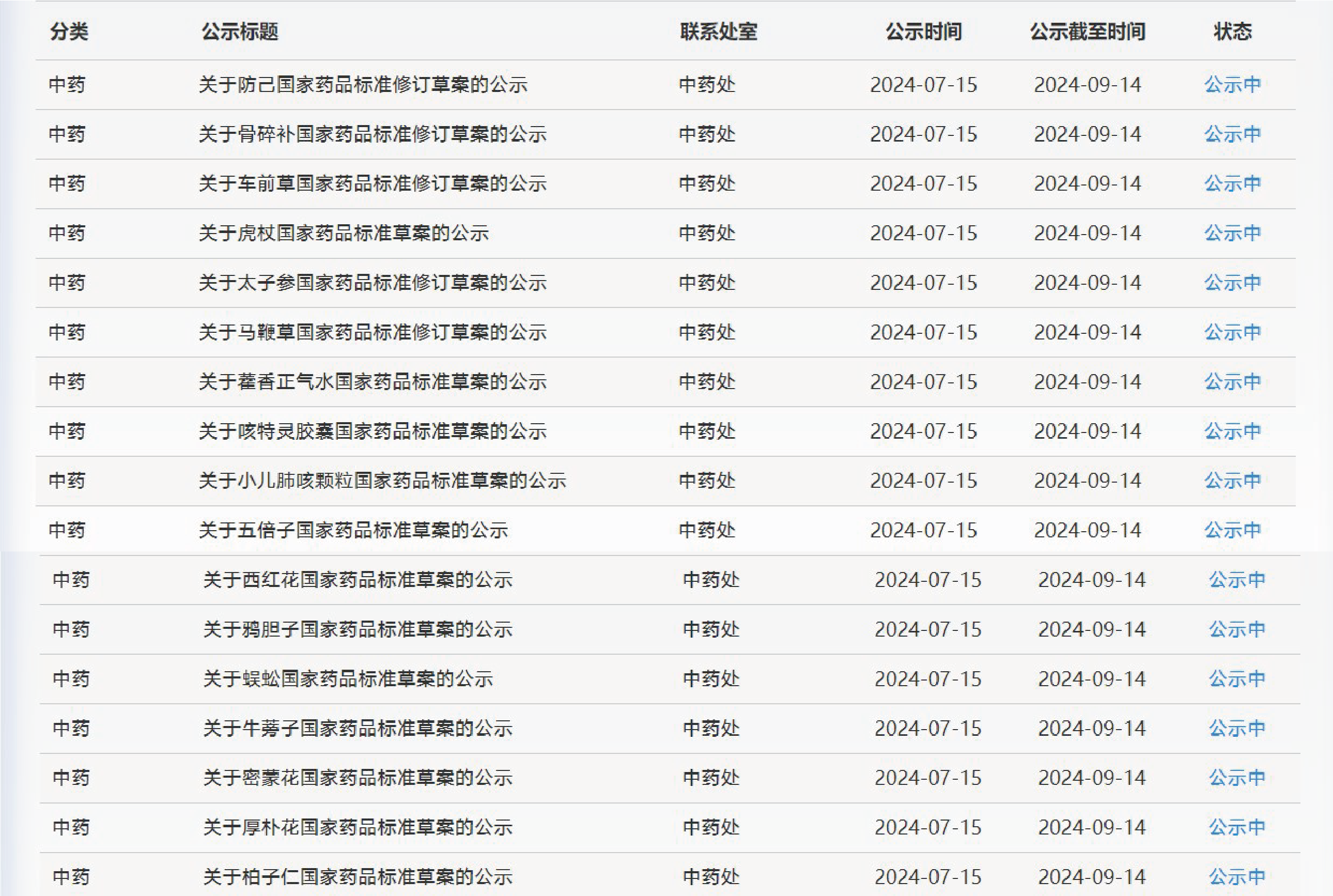Open 关于西红花国家药品标准草案的公示 link
Image resolution: width=1333 pixels, height=896 pixels.
coord(358,580)
